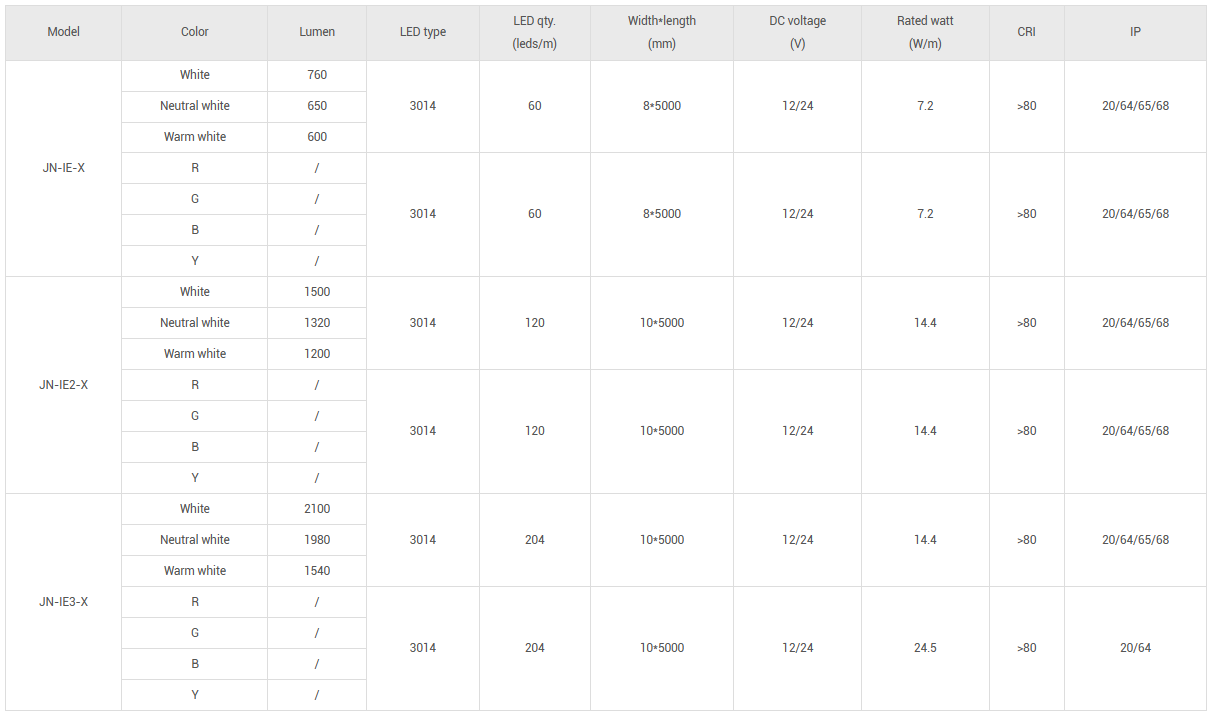The image size is (1211, 716).
Task: Click the 2100 lumen cell
Action: [317, 509]
